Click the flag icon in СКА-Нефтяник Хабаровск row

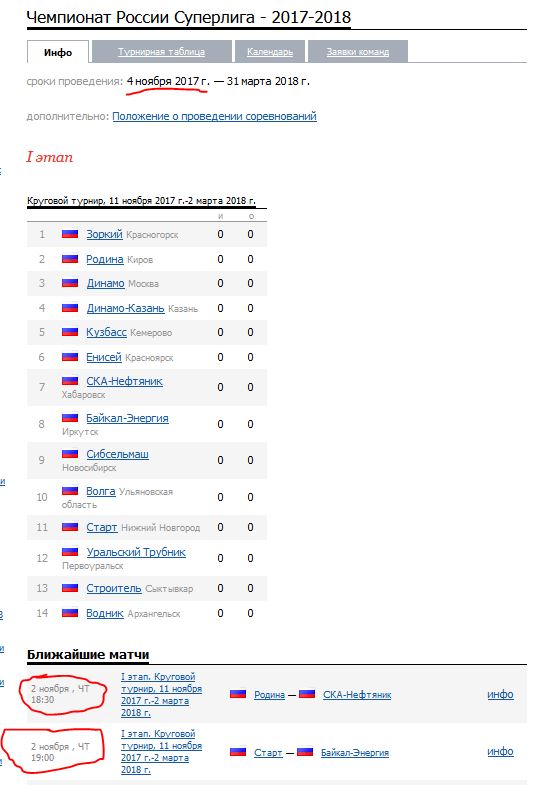(70, 381)
